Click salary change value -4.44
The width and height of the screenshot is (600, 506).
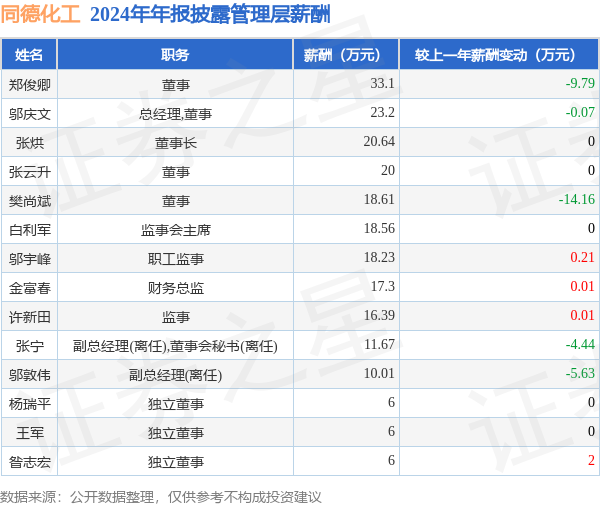tap(580, 344)
